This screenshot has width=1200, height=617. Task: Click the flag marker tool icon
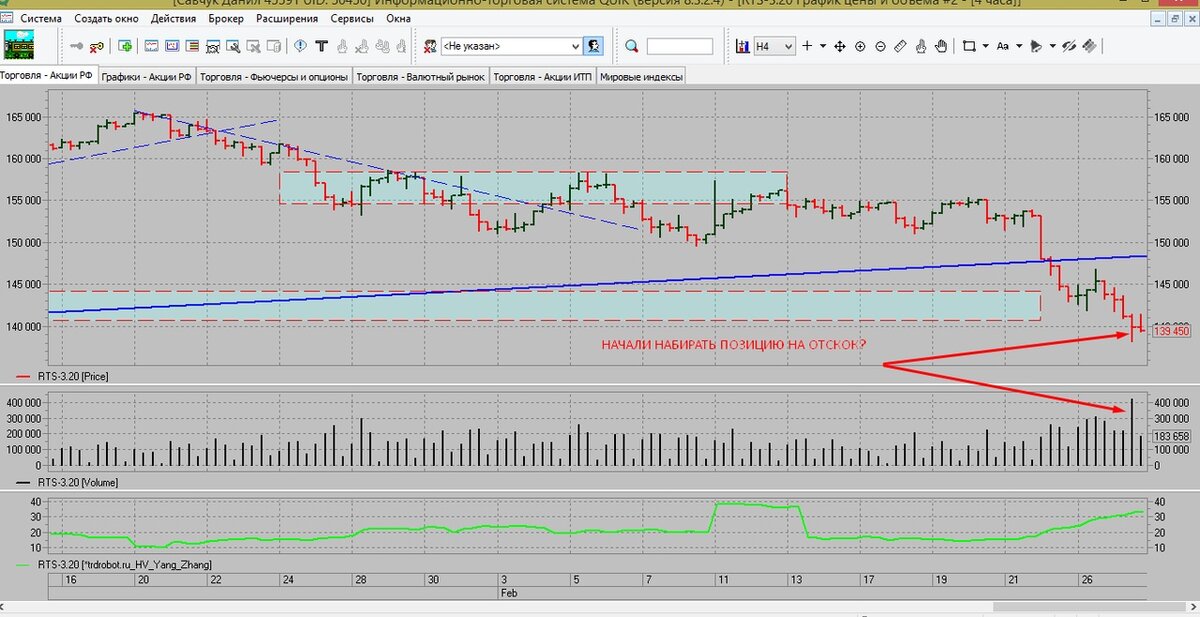click(x=1036, y=46)
